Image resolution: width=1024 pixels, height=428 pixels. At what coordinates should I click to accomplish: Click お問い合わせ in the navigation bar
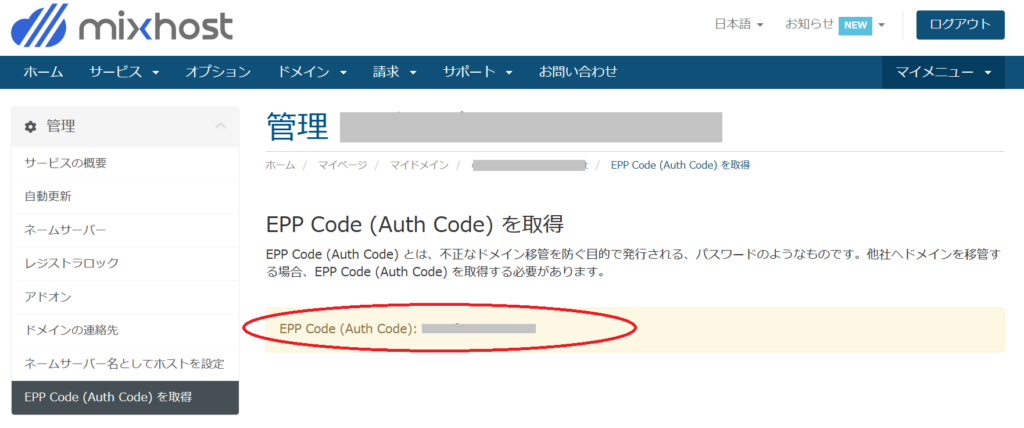pos(578,72)
